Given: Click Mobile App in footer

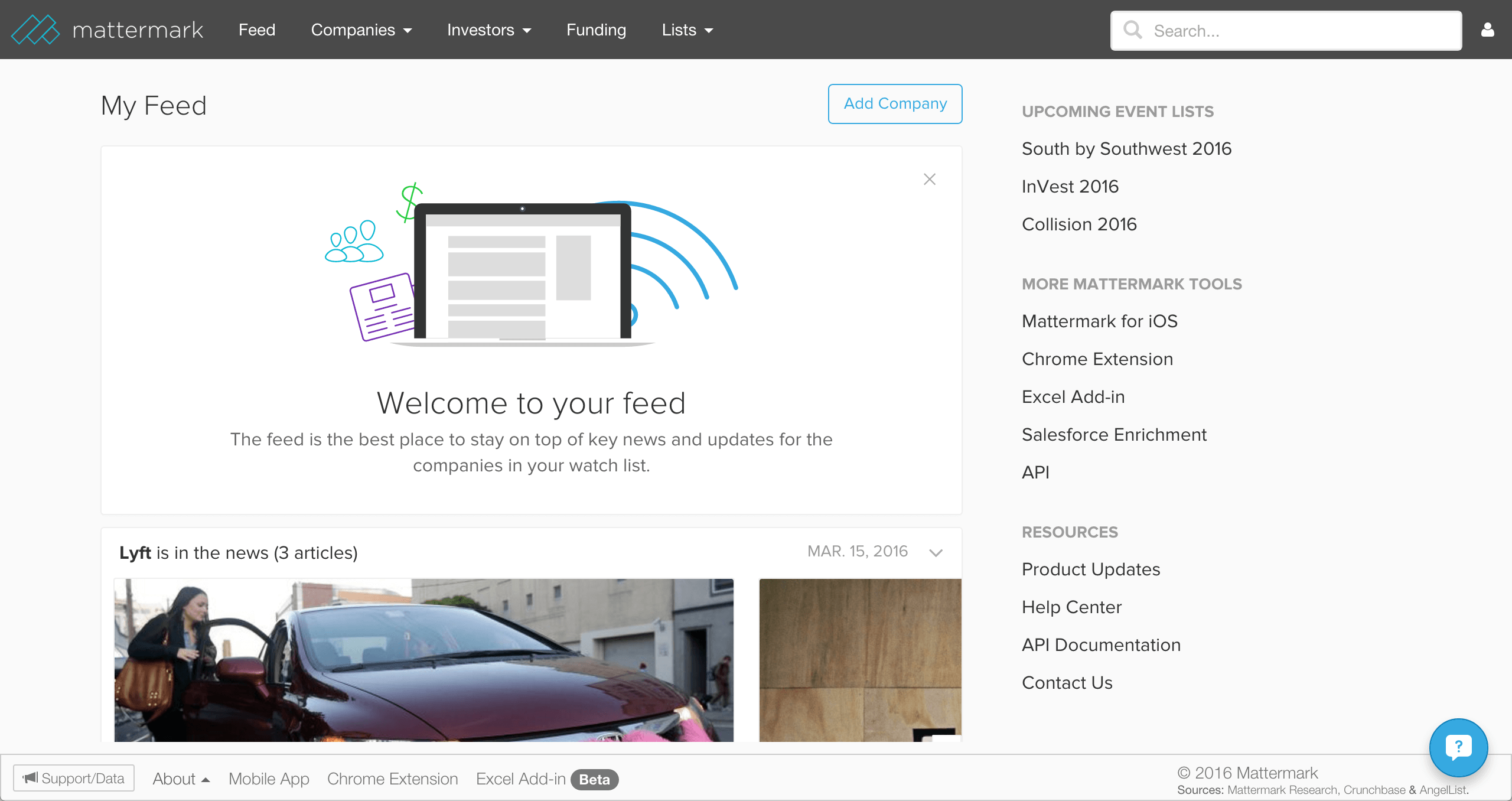Looking at the screenshot, I should point(269,779).
